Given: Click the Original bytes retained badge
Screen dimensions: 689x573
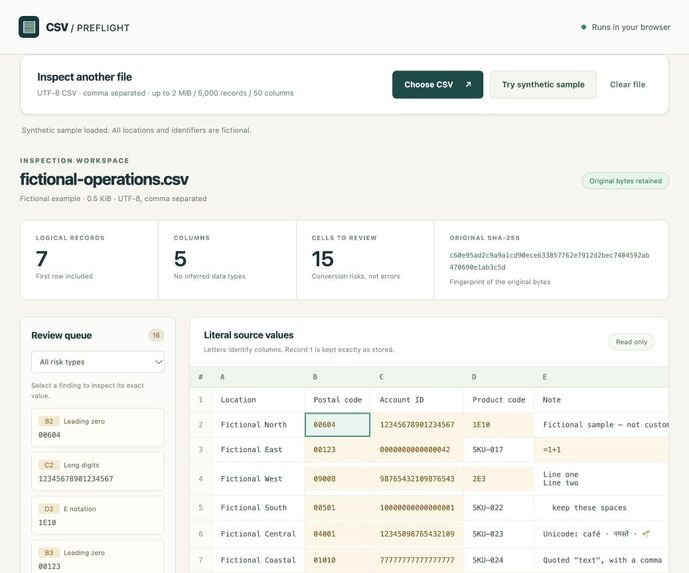Looking at the screenshot, I should coord(625,181).
